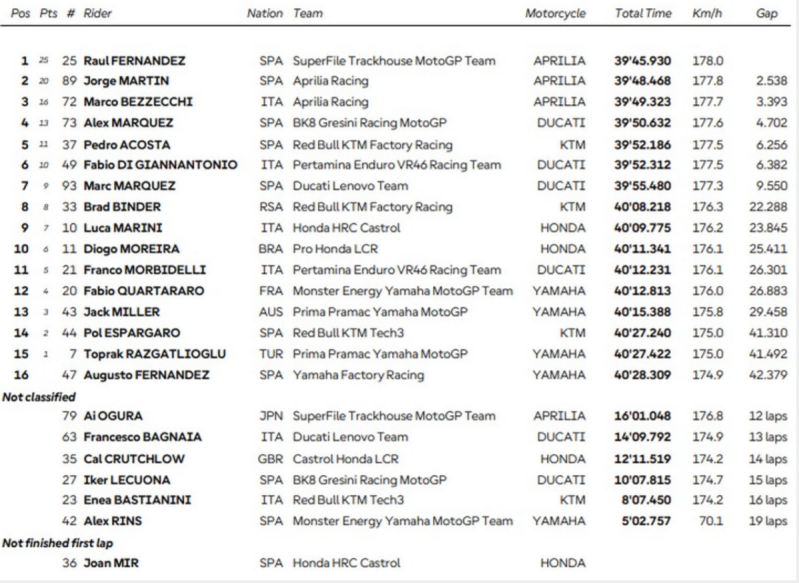Click Toprak RAZGATLIOGLU rider name

pos(155,354)
